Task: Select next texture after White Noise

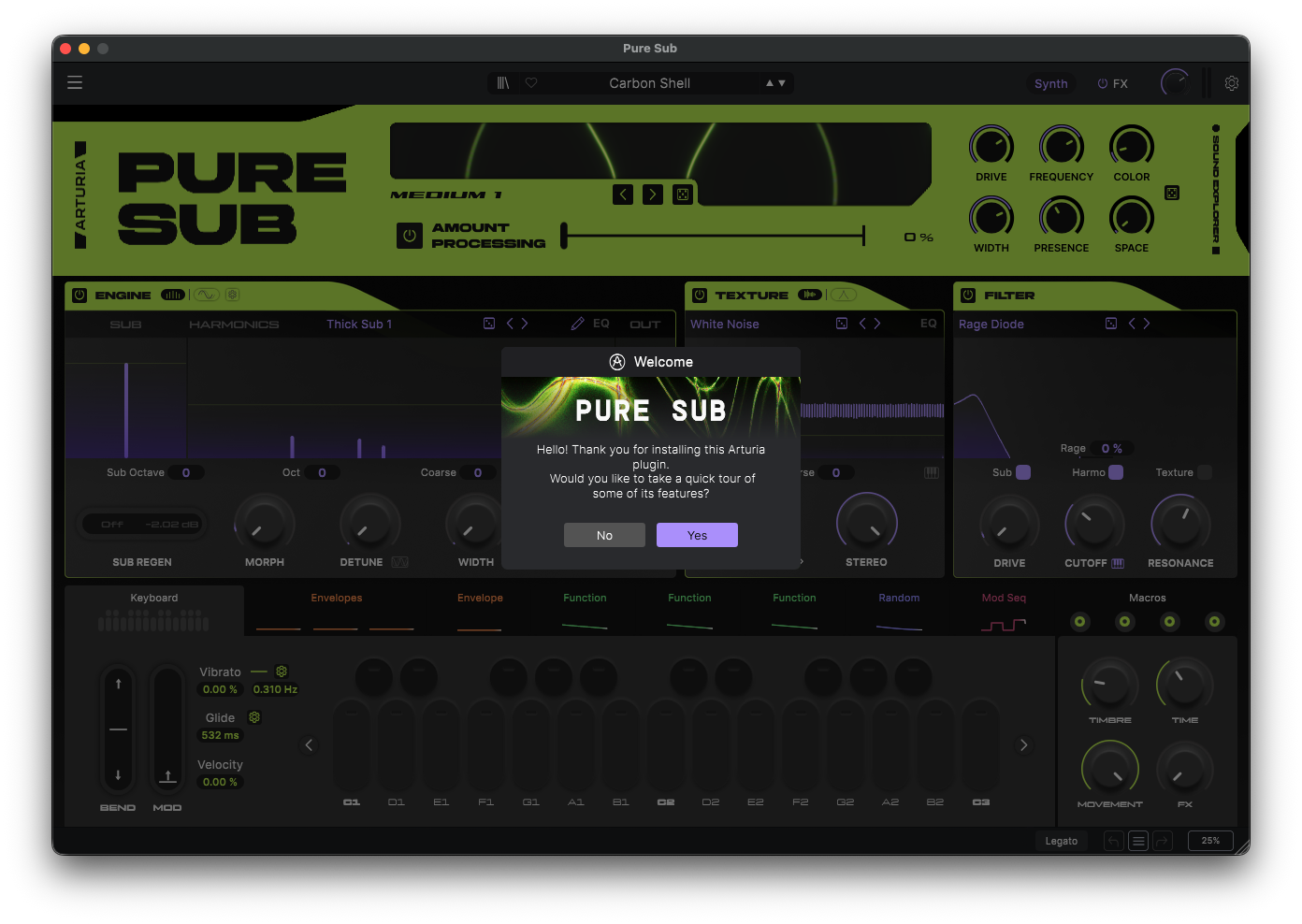Action: 877,324
